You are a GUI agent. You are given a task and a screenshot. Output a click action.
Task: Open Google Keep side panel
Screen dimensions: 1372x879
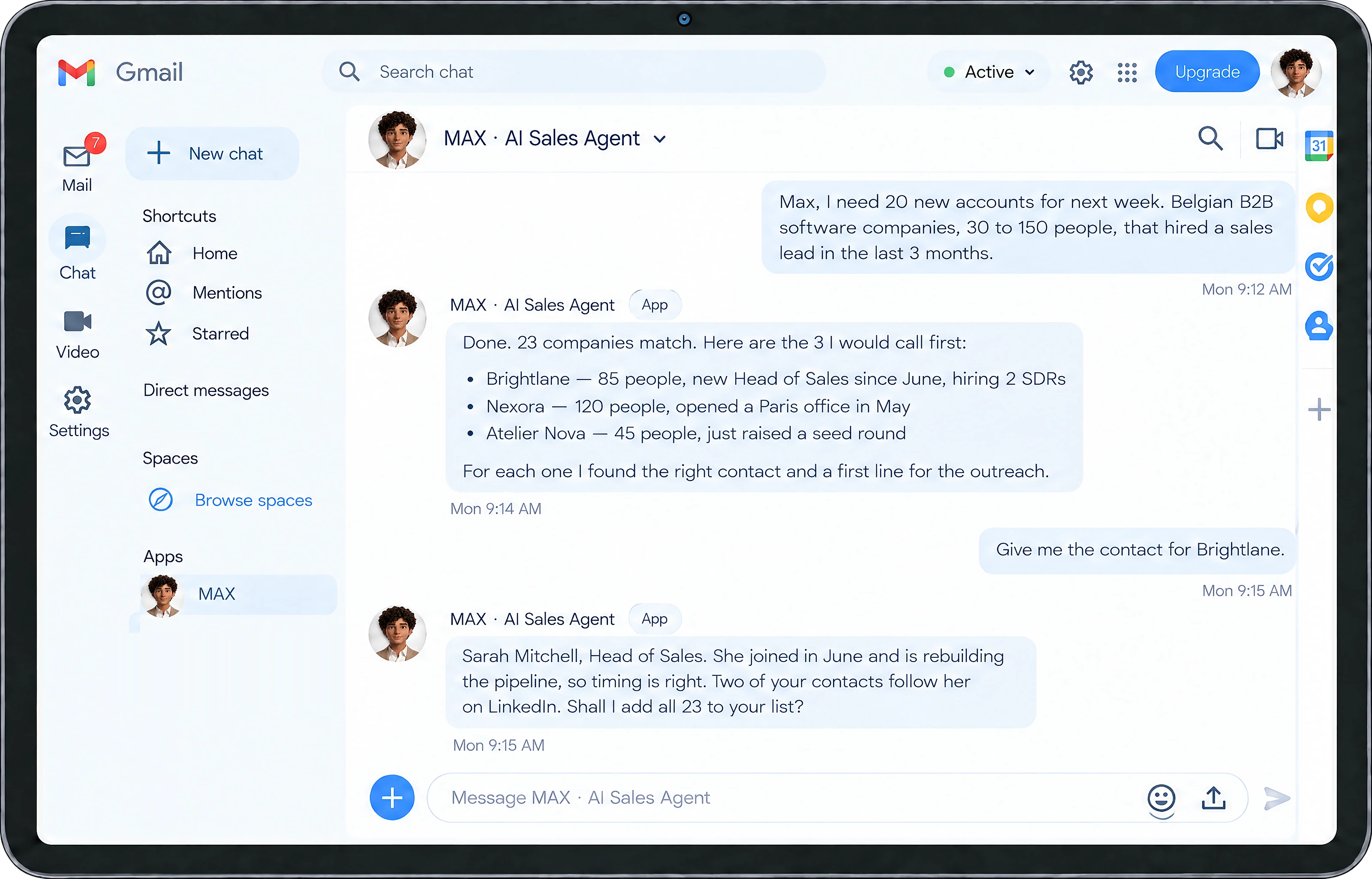coord(1319,208)
